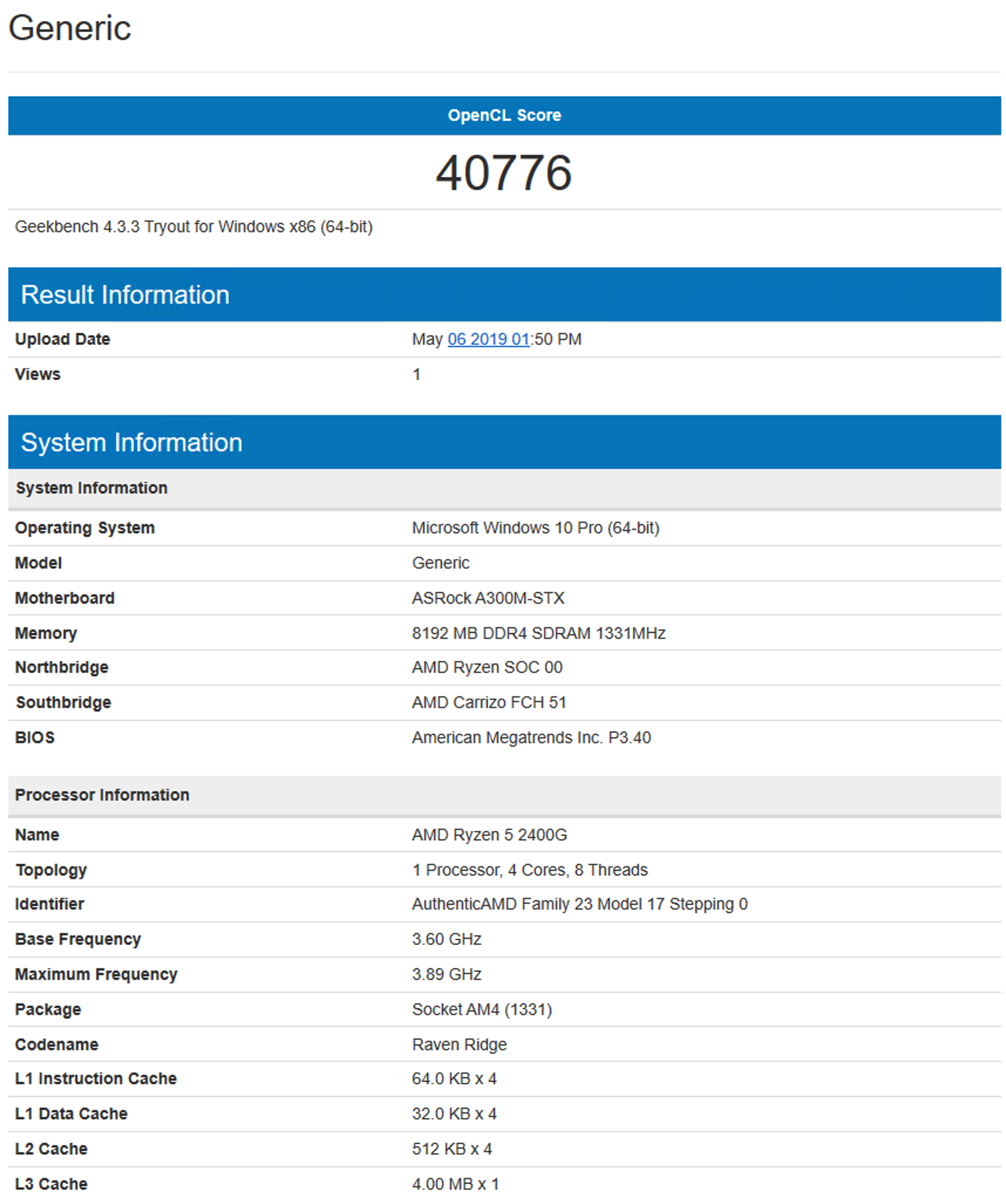Click L1 Data Cache value '32.0 KB x 4'
1006x1204 pixels.
[454, 1114]
